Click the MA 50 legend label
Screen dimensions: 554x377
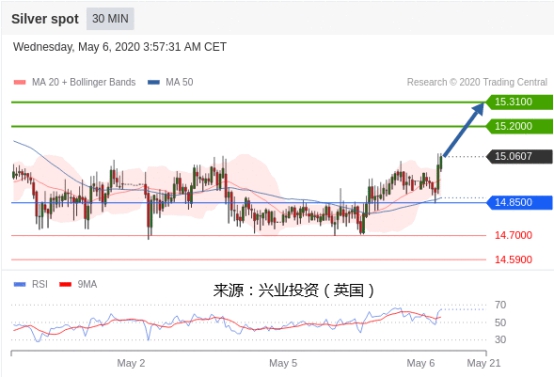(x=179, y=82)
